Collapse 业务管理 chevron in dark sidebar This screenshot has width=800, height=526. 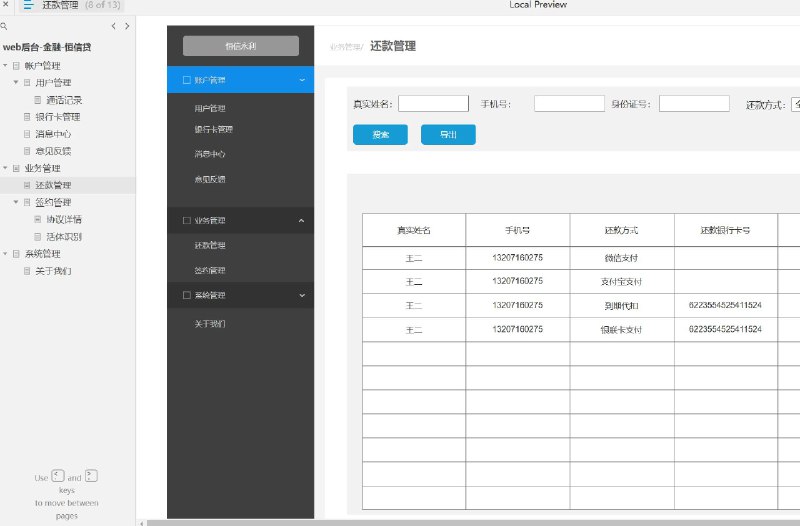tap(302, 220)
